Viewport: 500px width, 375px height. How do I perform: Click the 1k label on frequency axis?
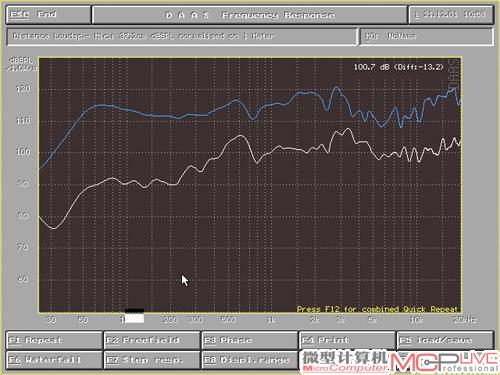pos(271,320)
